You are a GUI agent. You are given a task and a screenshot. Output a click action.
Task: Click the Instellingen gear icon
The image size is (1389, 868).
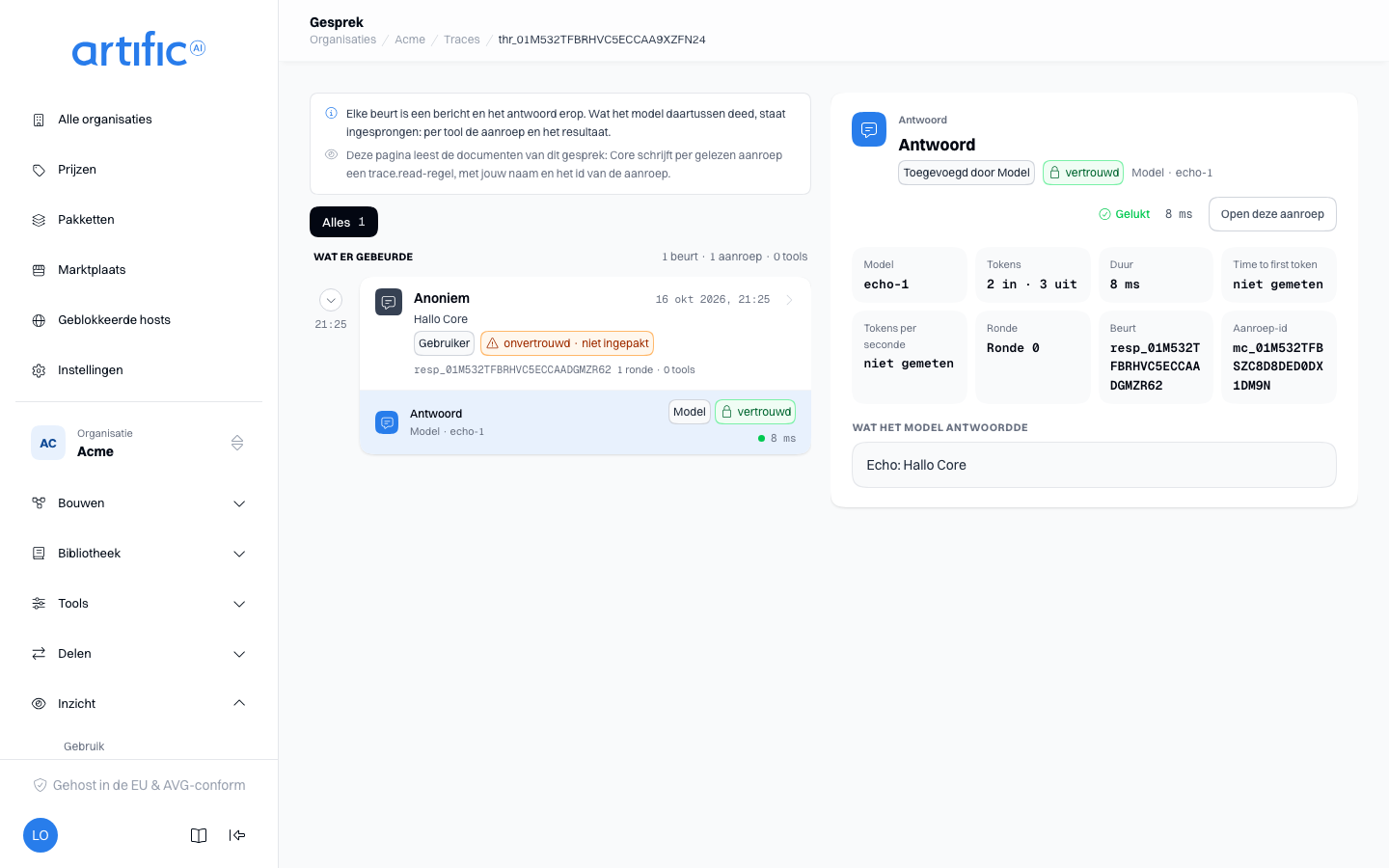[39, 370]
